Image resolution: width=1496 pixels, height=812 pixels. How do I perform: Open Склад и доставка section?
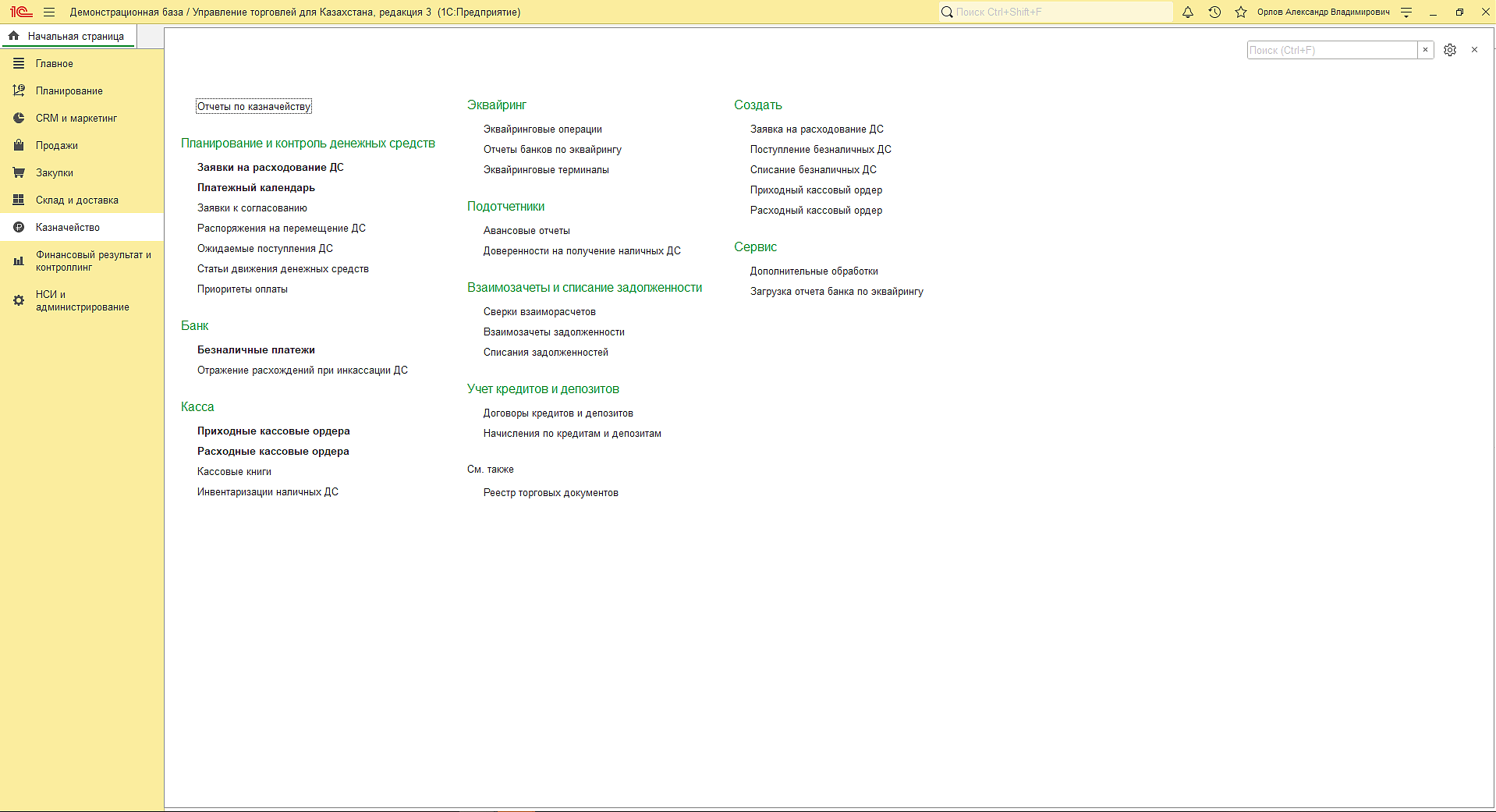coord(82,200)
